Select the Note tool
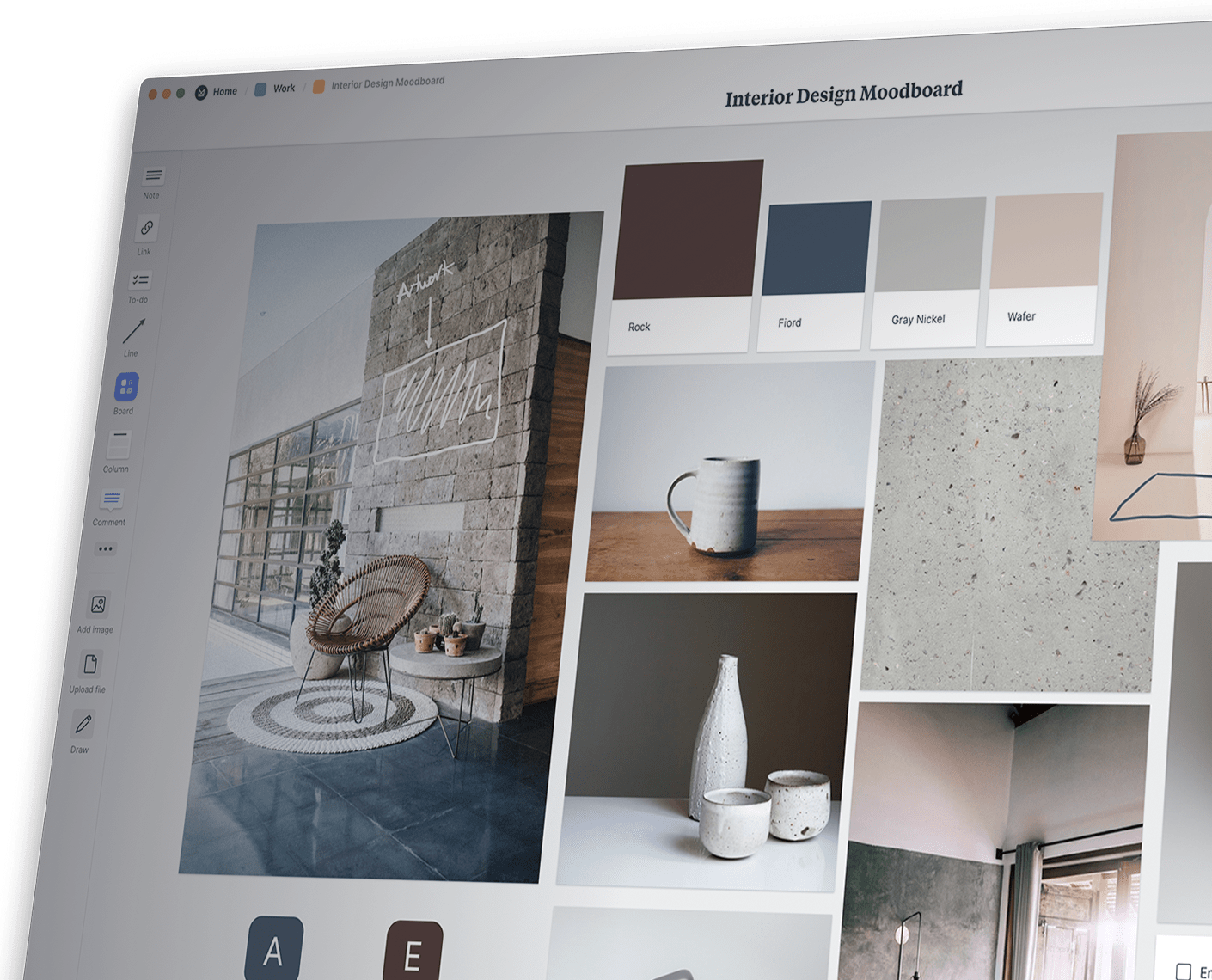The height and width of the screenshot is (980, 1212). point(153,176)
